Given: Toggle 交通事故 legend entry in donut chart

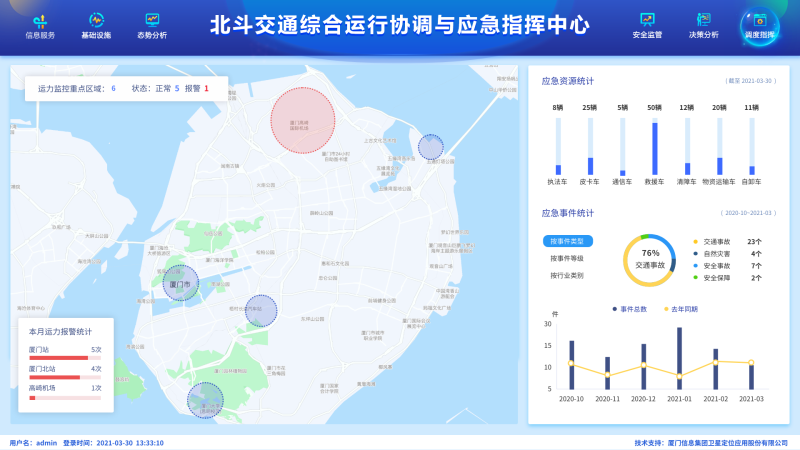Looking at the screenshot, I should pos(715,241).
